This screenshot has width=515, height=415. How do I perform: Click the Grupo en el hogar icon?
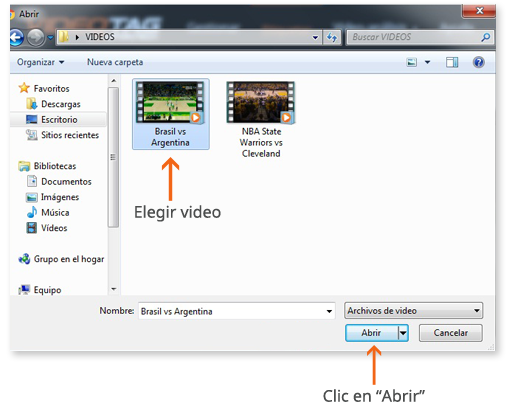(x=24, y=259)
